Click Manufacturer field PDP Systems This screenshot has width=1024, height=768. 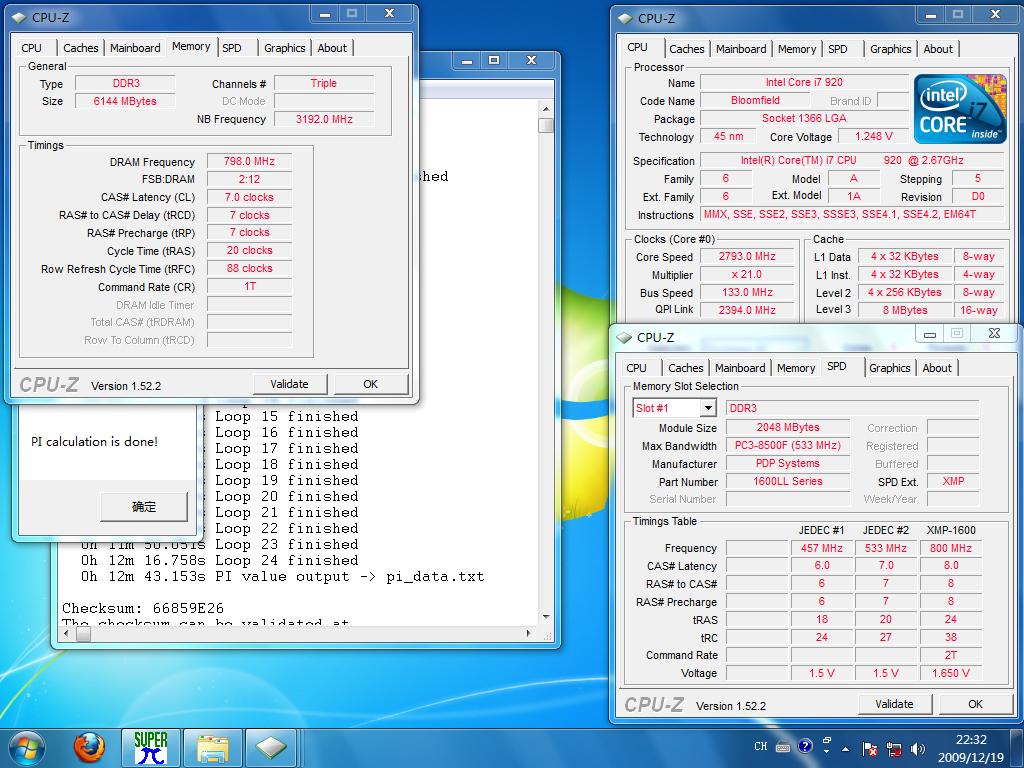point(788,463)
